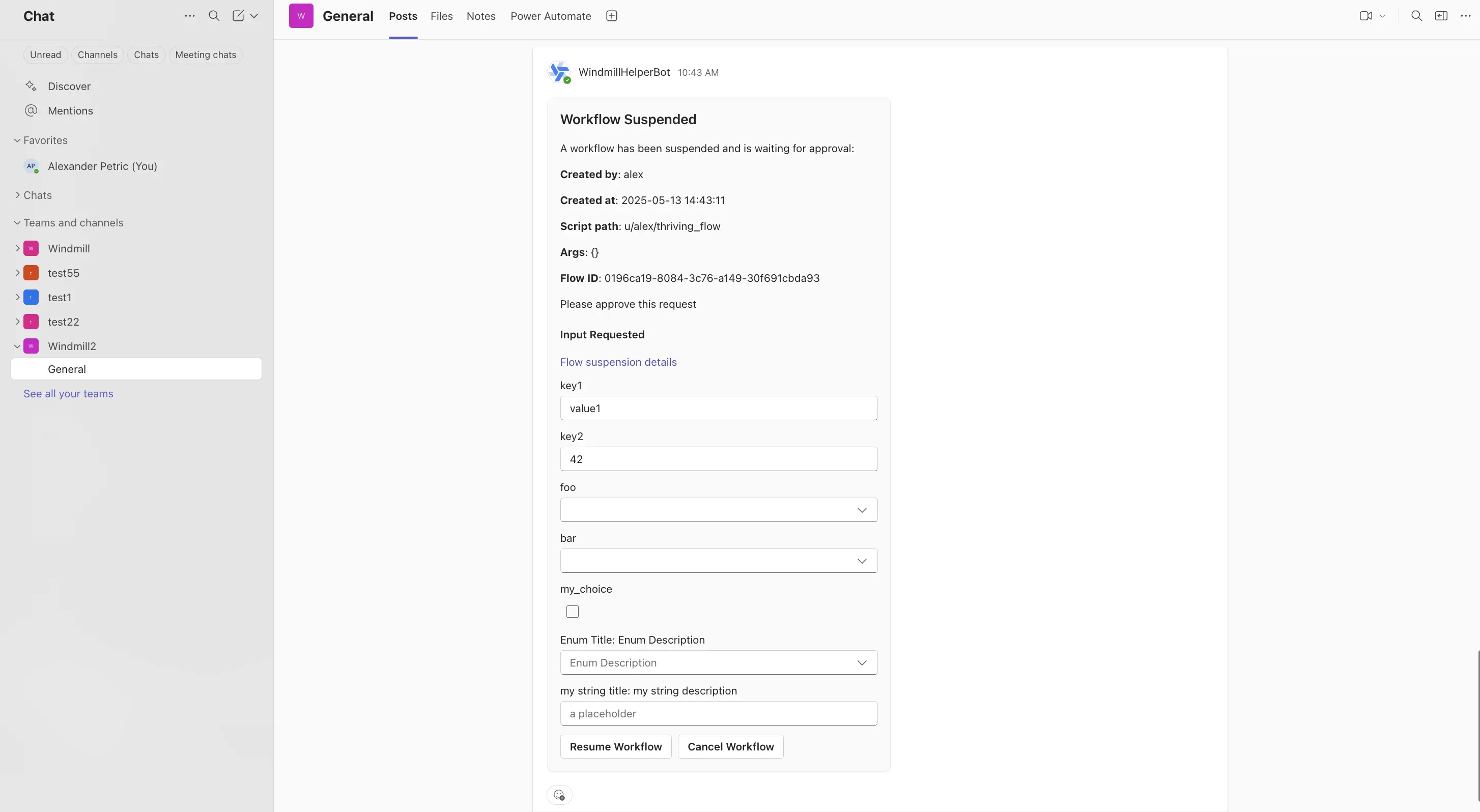This screenshot has height=812, width=1480.
Task: View your Mentions
Action: click(x=70, y=110)
